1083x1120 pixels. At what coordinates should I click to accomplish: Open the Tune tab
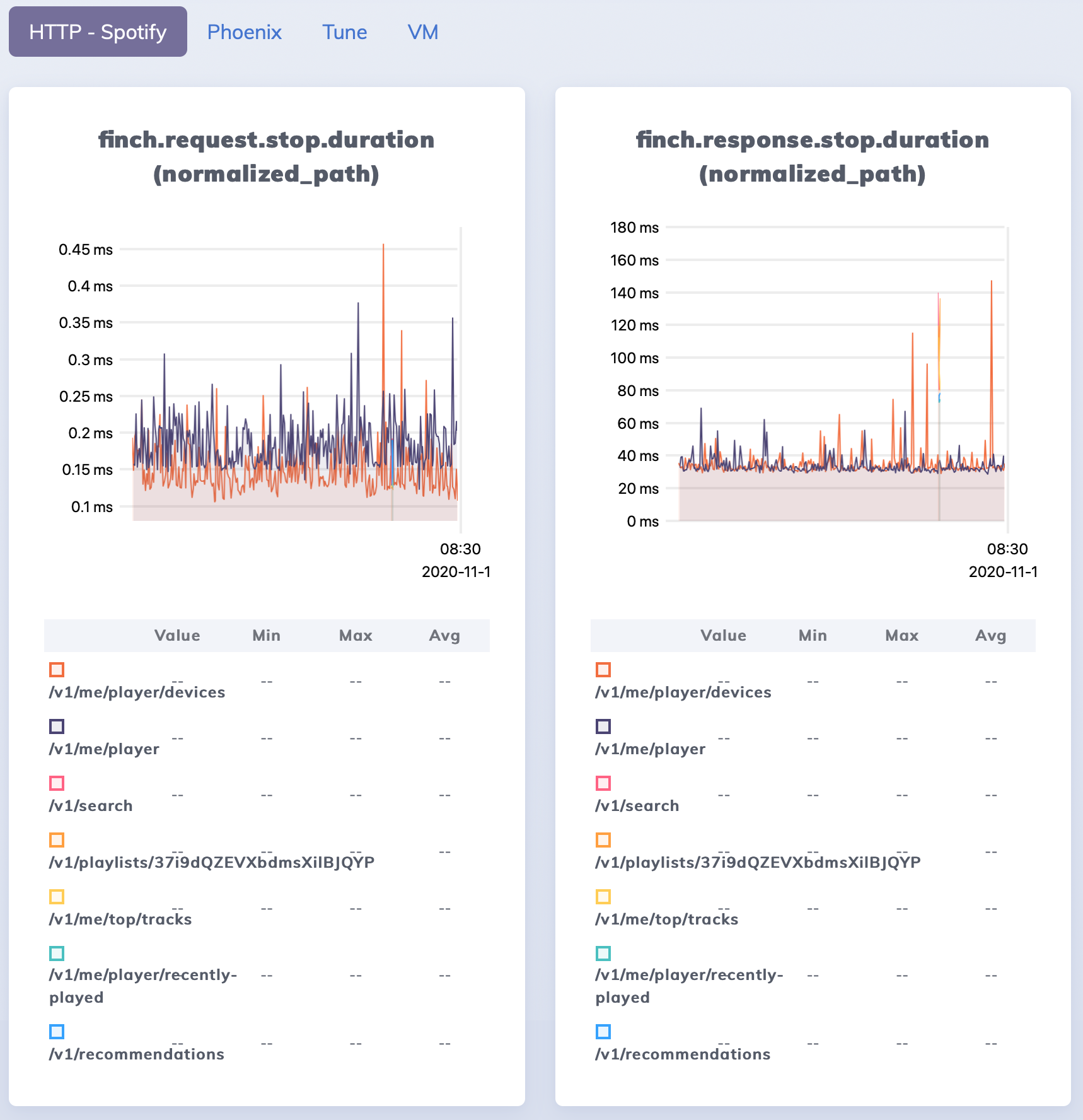(344, 32)
